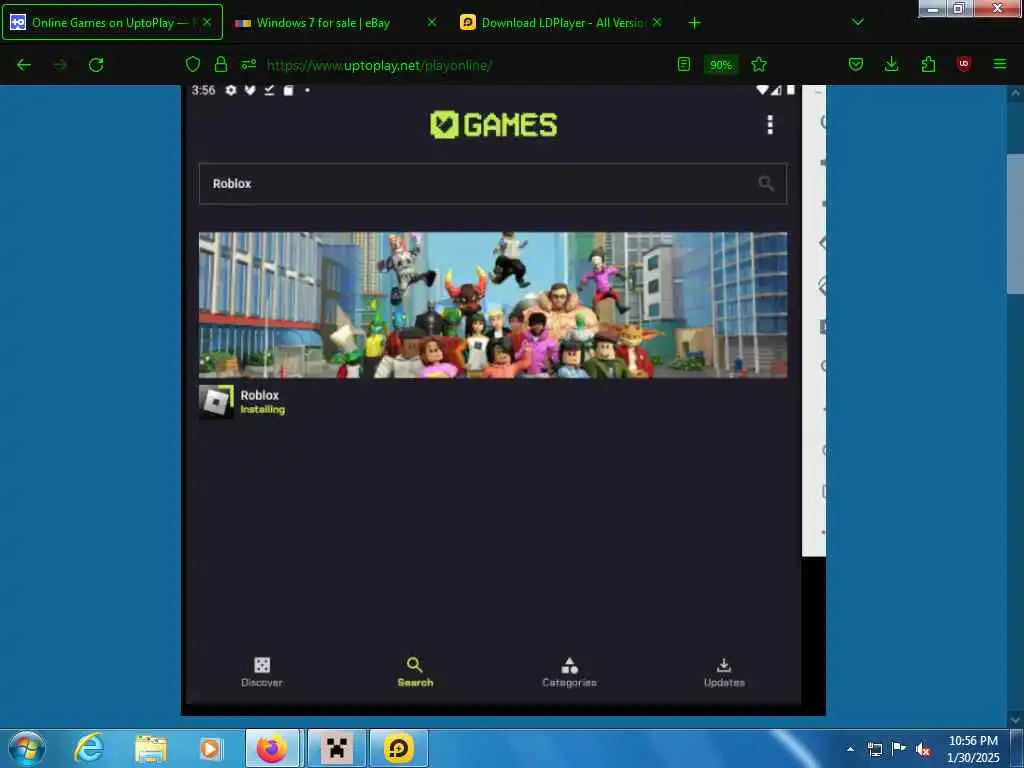
Task: Select the Firefox taskbar button
Action: [x=272, y=748]
